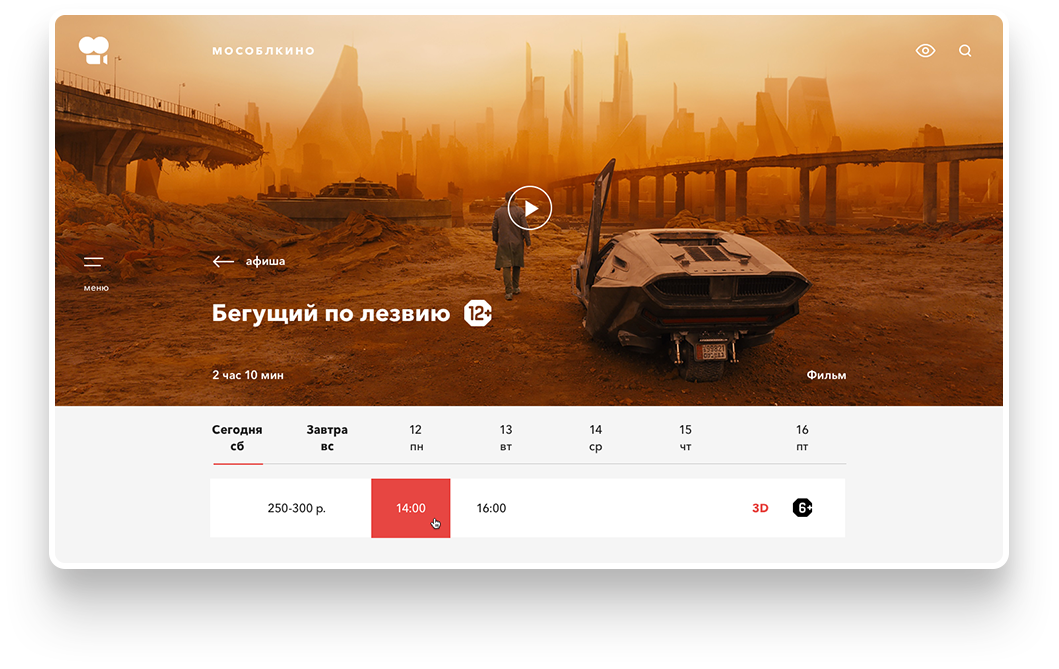
Task: Open search with the magnifier icon
Action: coord(965,51)
